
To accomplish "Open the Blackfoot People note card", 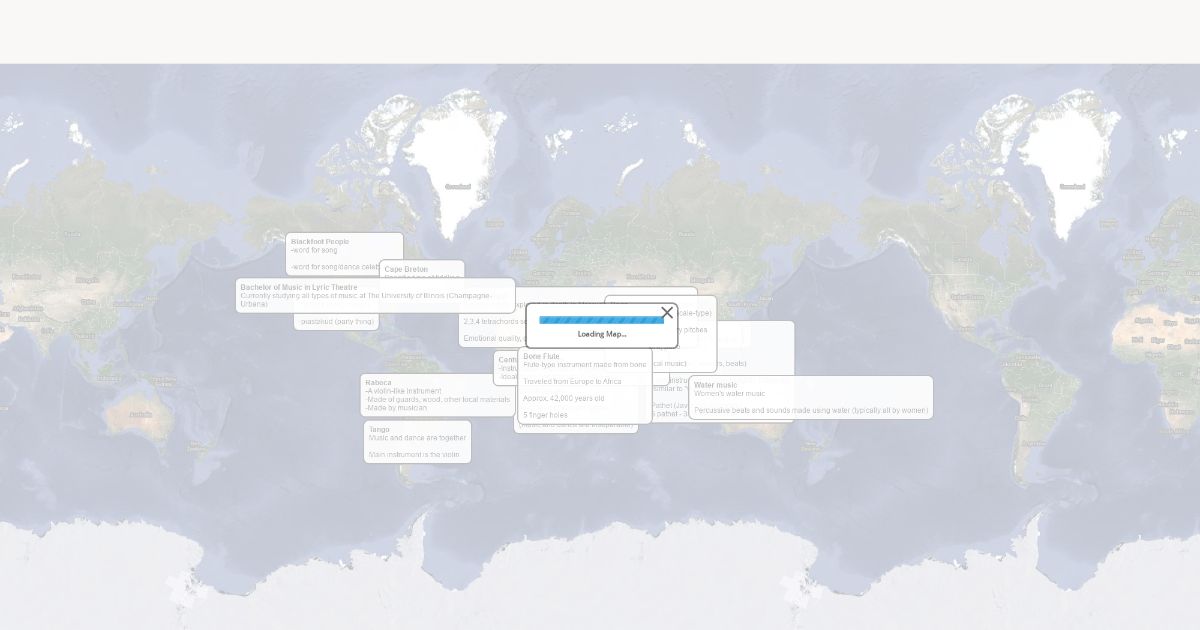I will 320,242.
